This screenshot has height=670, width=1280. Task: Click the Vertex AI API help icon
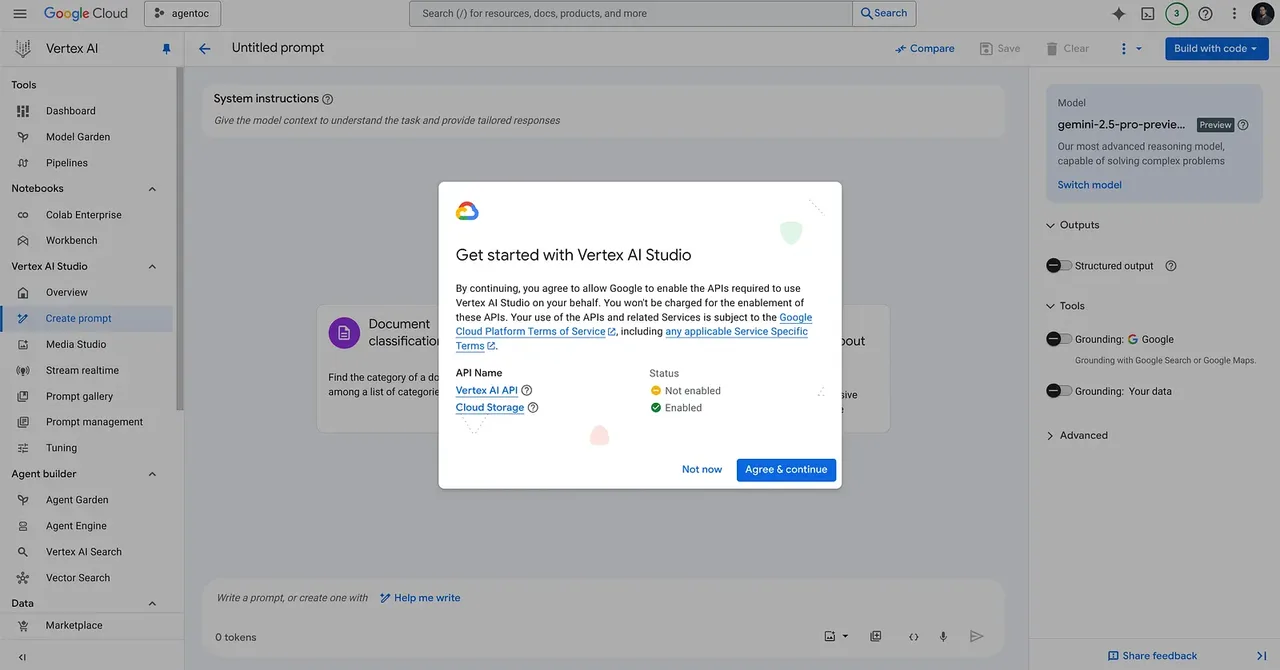coord(527,391)
